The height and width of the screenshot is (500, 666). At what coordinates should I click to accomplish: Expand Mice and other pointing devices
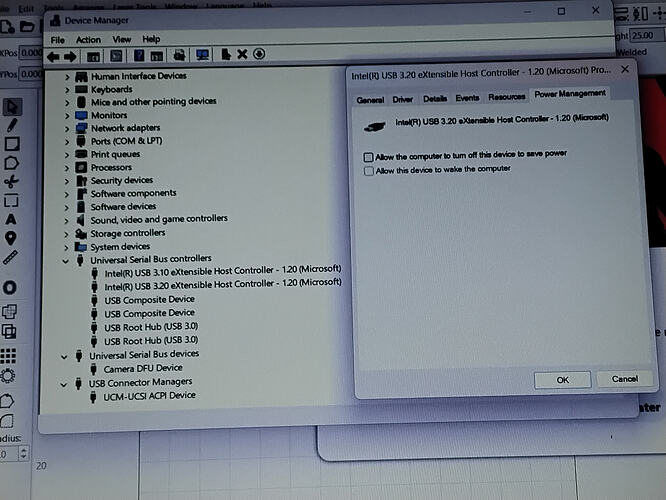point(67,103)
